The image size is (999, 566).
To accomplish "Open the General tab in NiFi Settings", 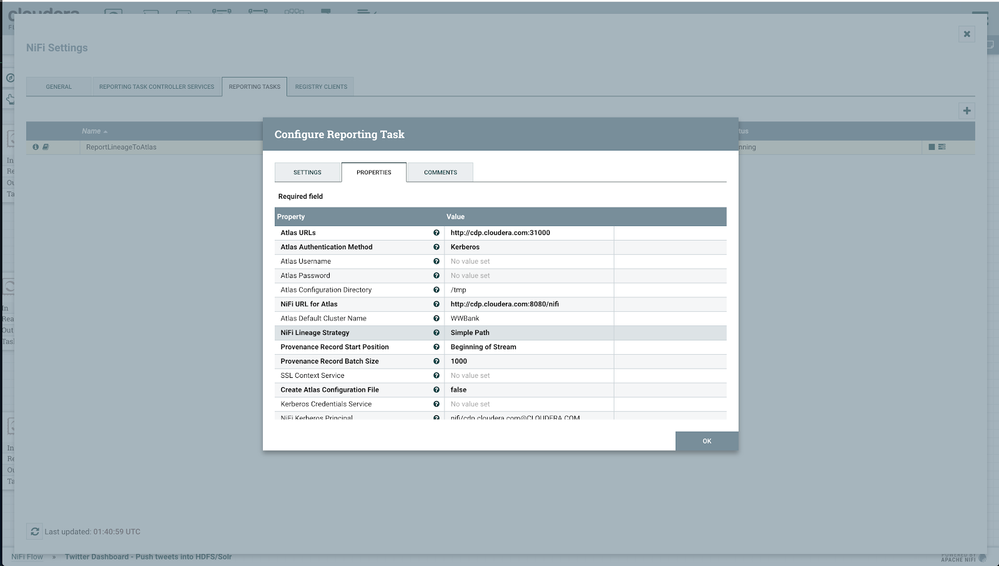I will pyautogui.click(x=59, y=87).
